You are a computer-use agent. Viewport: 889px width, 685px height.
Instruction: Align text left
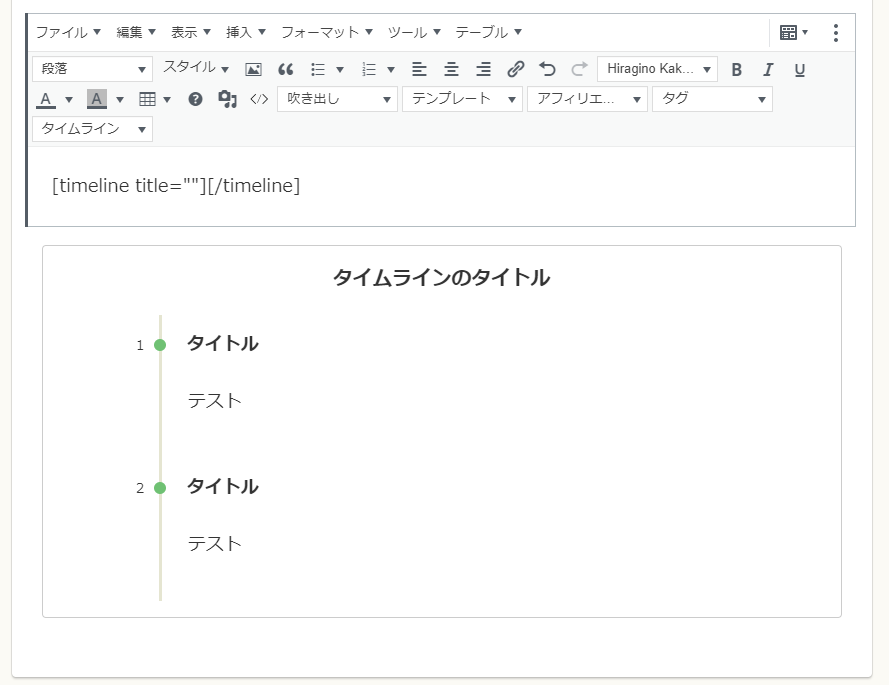tap(419, 69)
